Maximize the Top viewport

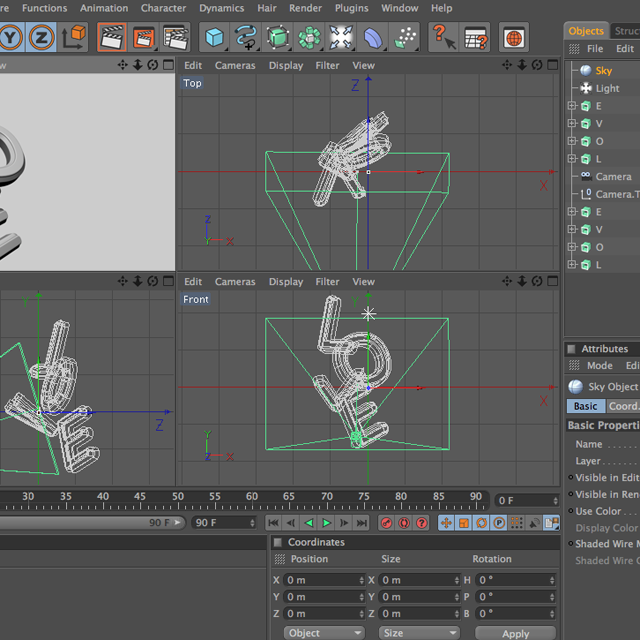tap(553, 65)
